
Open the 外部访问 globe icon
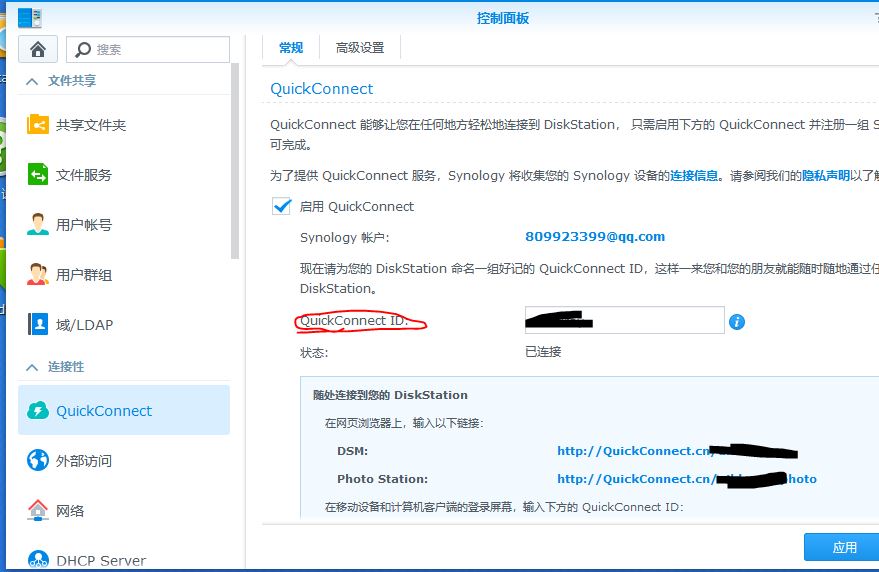point(38,460)
